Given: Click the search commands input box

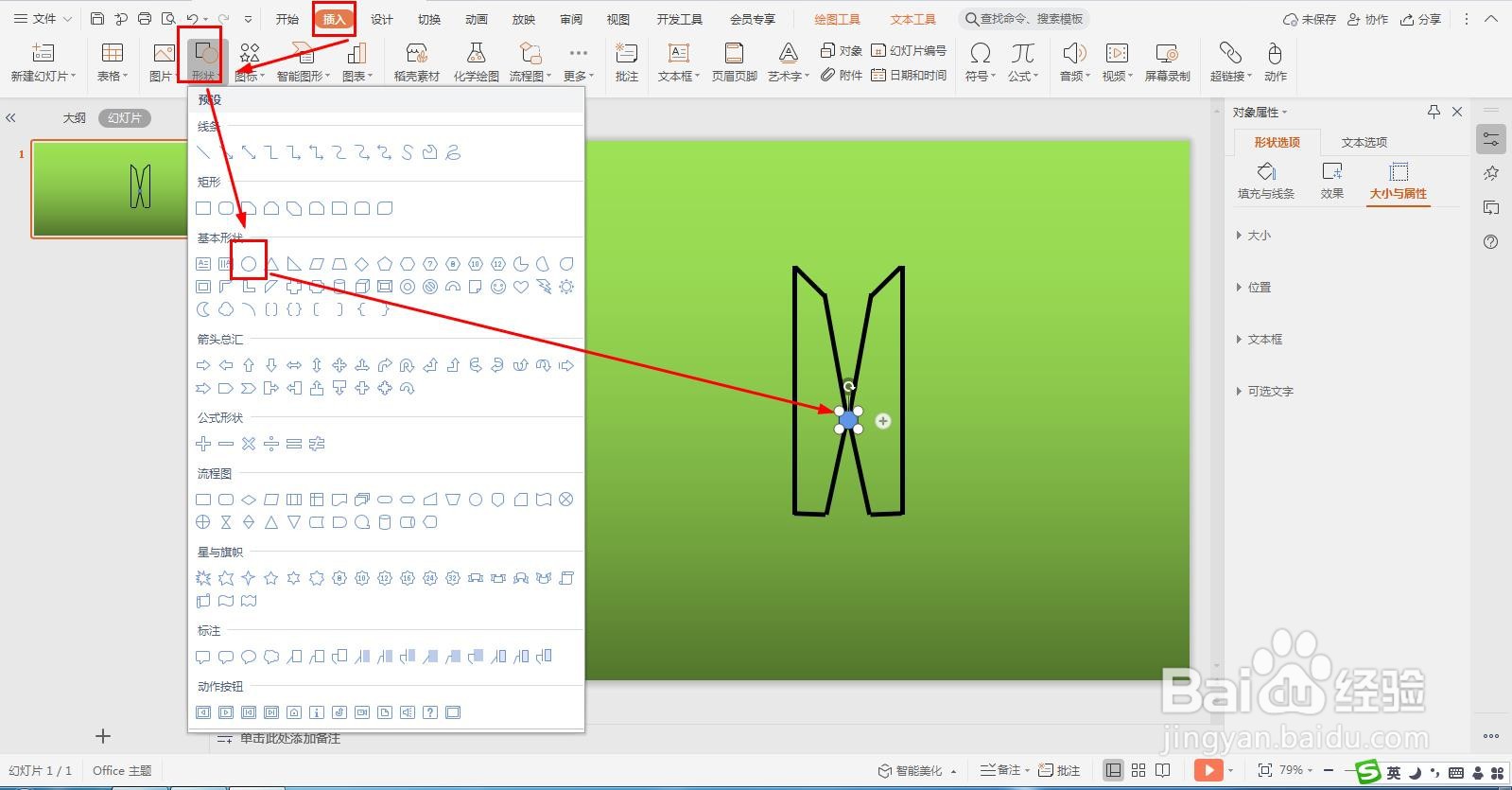Looking at the screenshot, I should click(x=1024, y=19).
